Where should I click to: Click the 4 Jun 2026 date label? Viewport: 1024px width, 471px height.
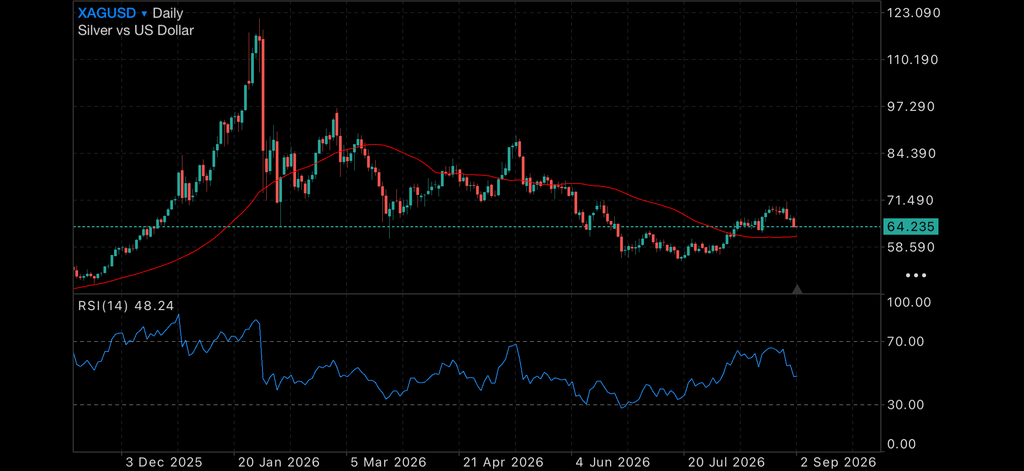point(615,462)
